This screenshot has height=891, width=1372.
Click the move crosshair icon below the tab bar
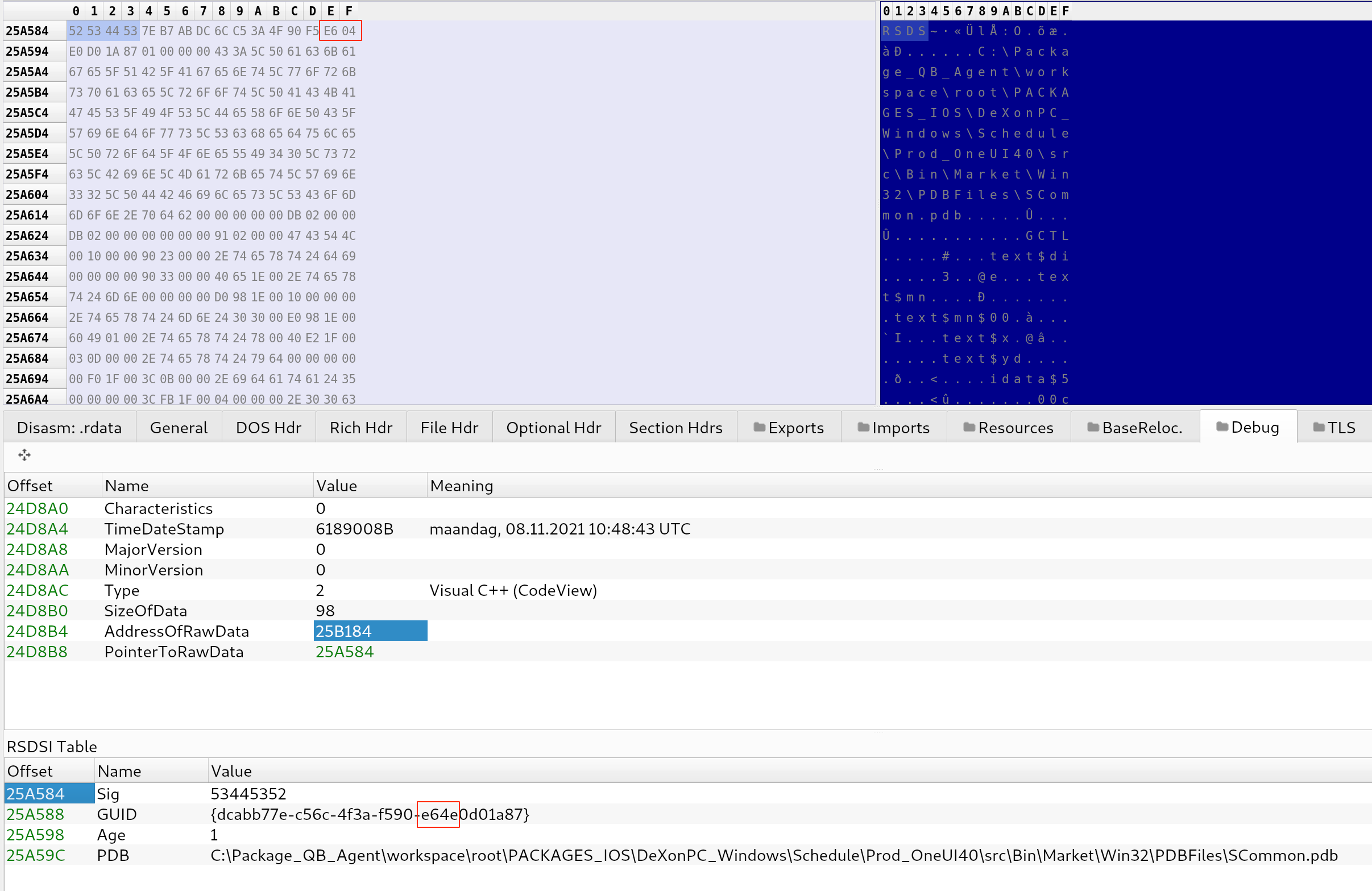24,455
